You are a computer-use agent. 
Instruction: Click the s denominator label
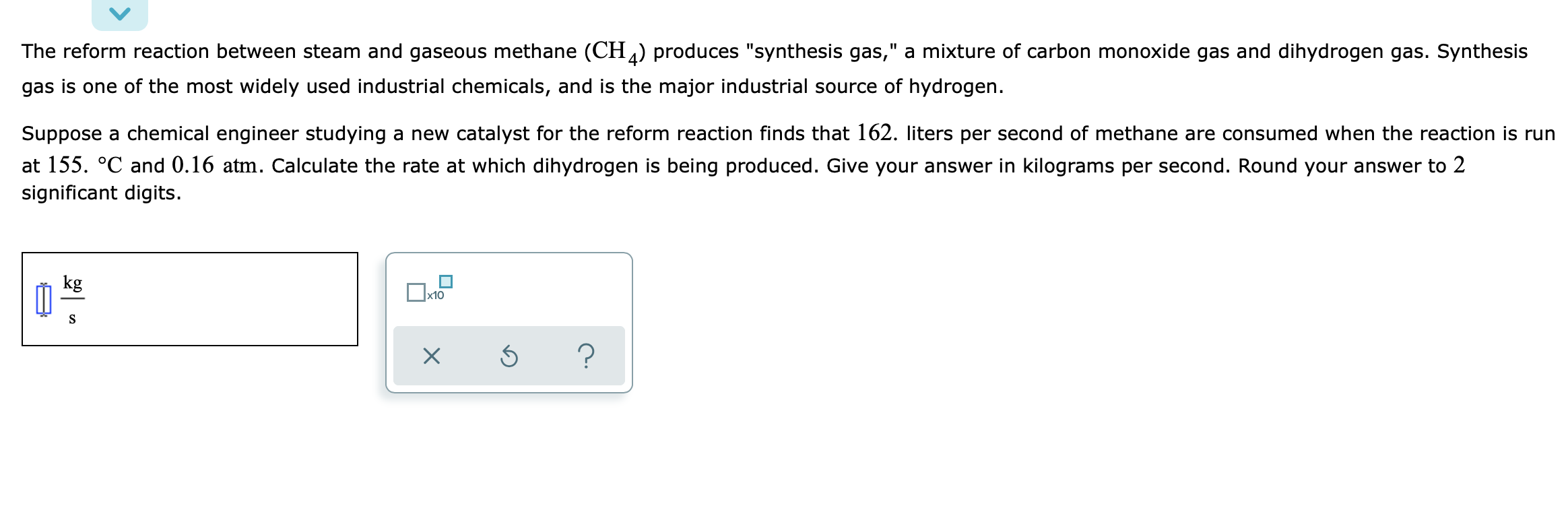click(71, 320)
